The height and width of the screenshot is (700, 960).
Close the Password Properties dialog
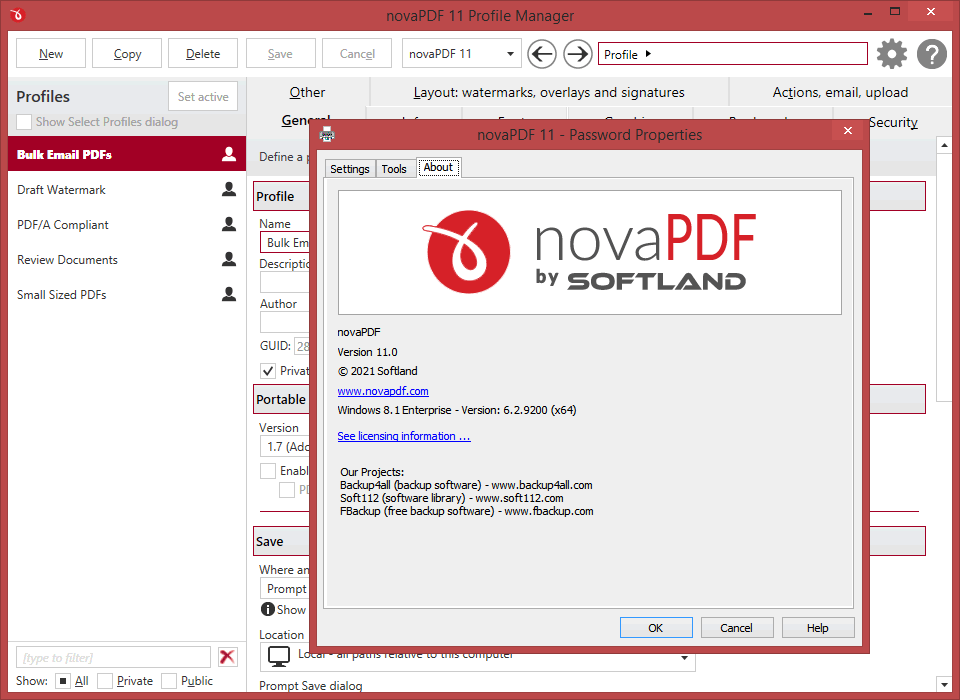click(x=848, y=130)
